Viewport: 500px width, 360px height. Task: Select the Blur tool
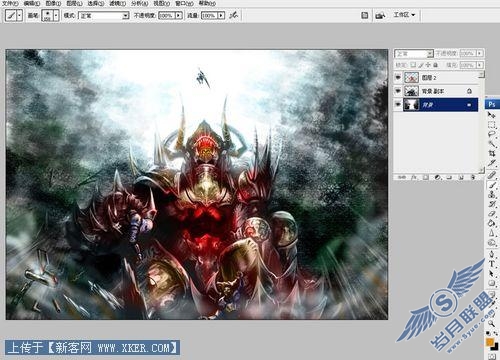pyautogui.click(x=492, y=233)
